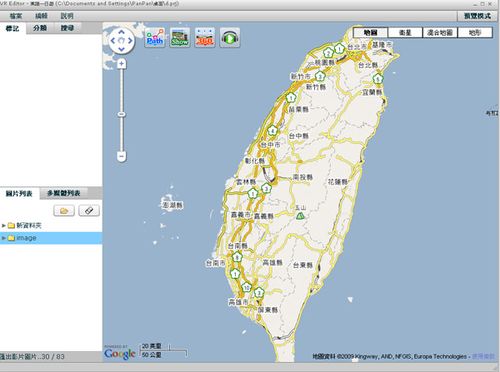Click the 玉山 mountain triangle icon
500x372 pixels.
point(300,216)
